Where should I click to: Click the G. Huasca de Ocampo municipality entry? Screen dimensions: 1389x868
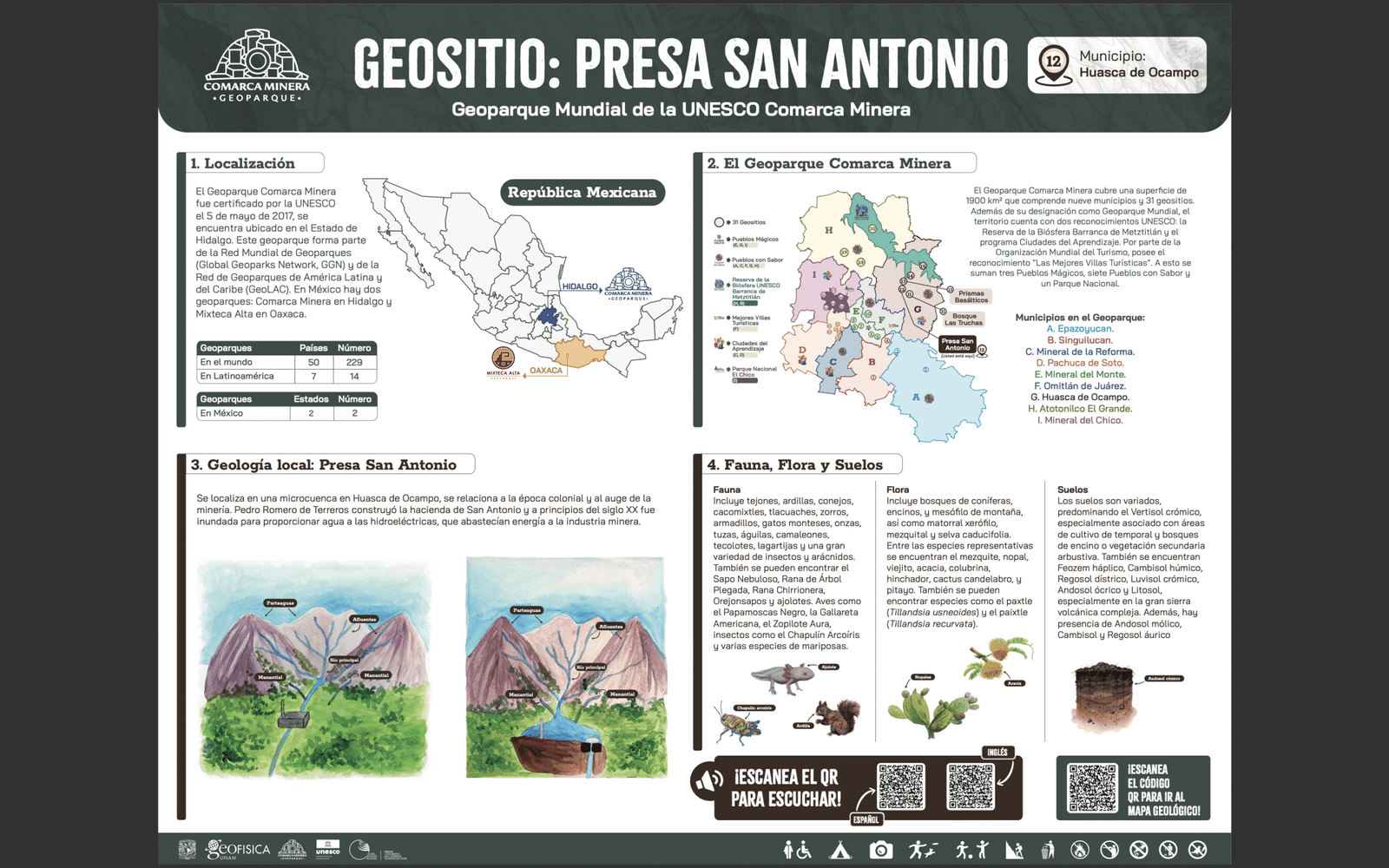point(1080,397)
